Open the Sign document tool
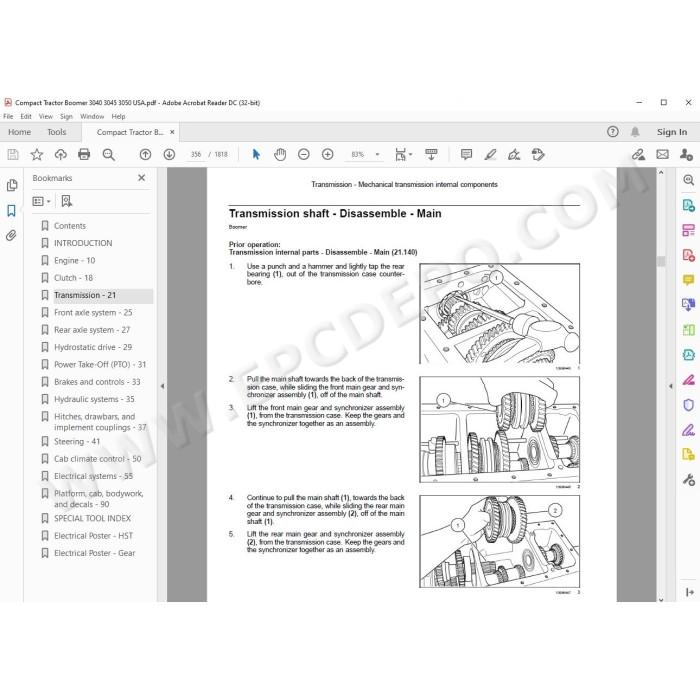The image size is (700, 700). [514, 154]
